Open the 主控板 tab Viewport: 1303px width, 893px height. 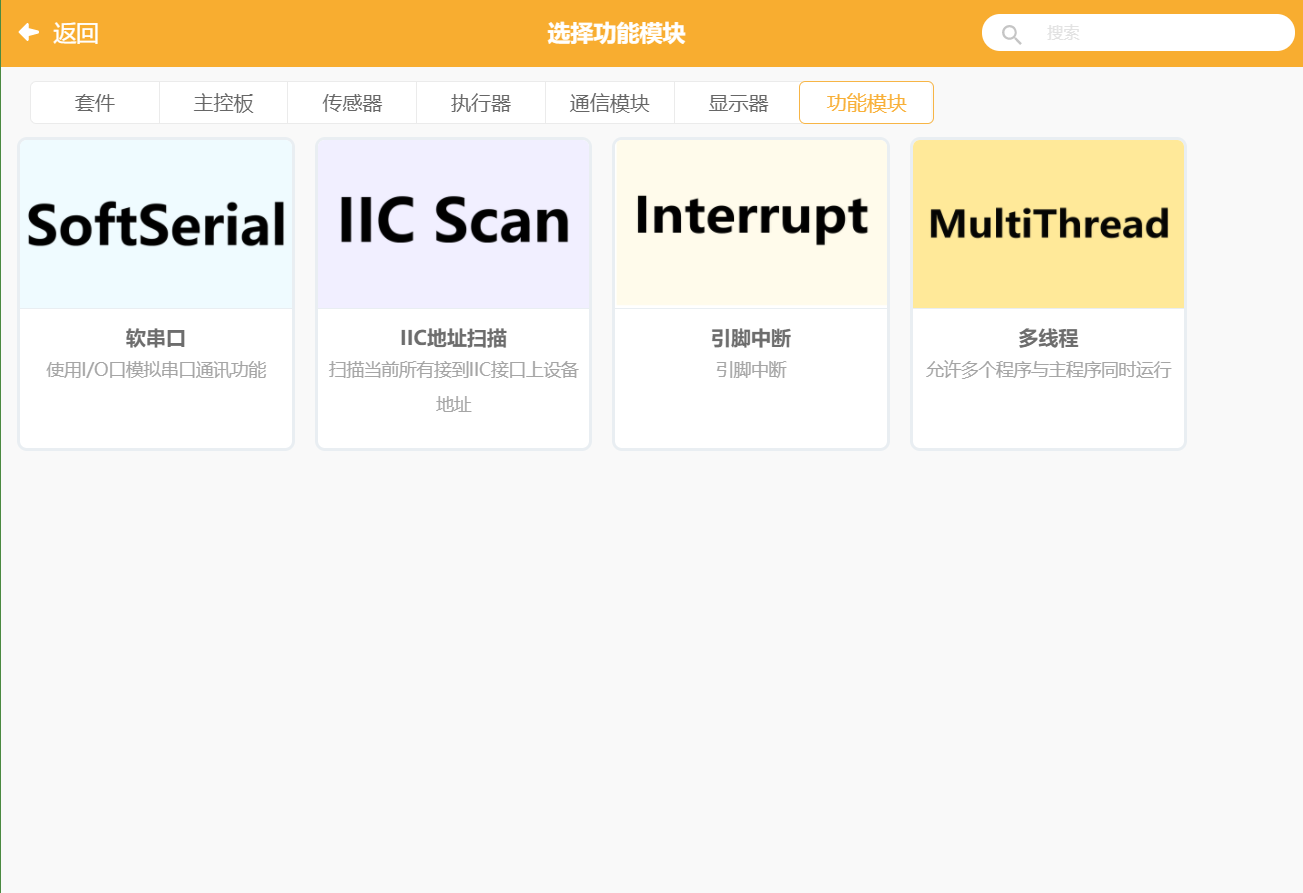(x=223, y=102)
